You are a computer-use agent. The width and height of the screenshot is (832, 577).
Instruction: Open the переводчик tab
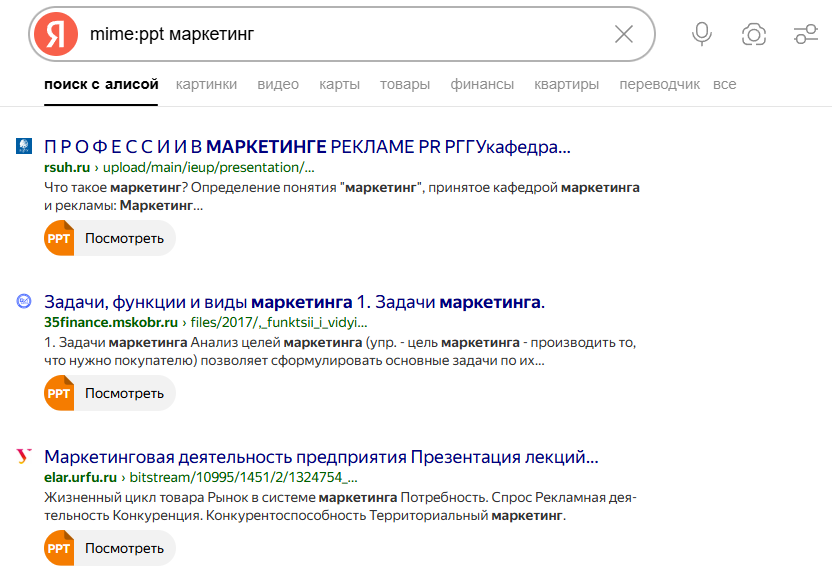click(x=661, y=84)
